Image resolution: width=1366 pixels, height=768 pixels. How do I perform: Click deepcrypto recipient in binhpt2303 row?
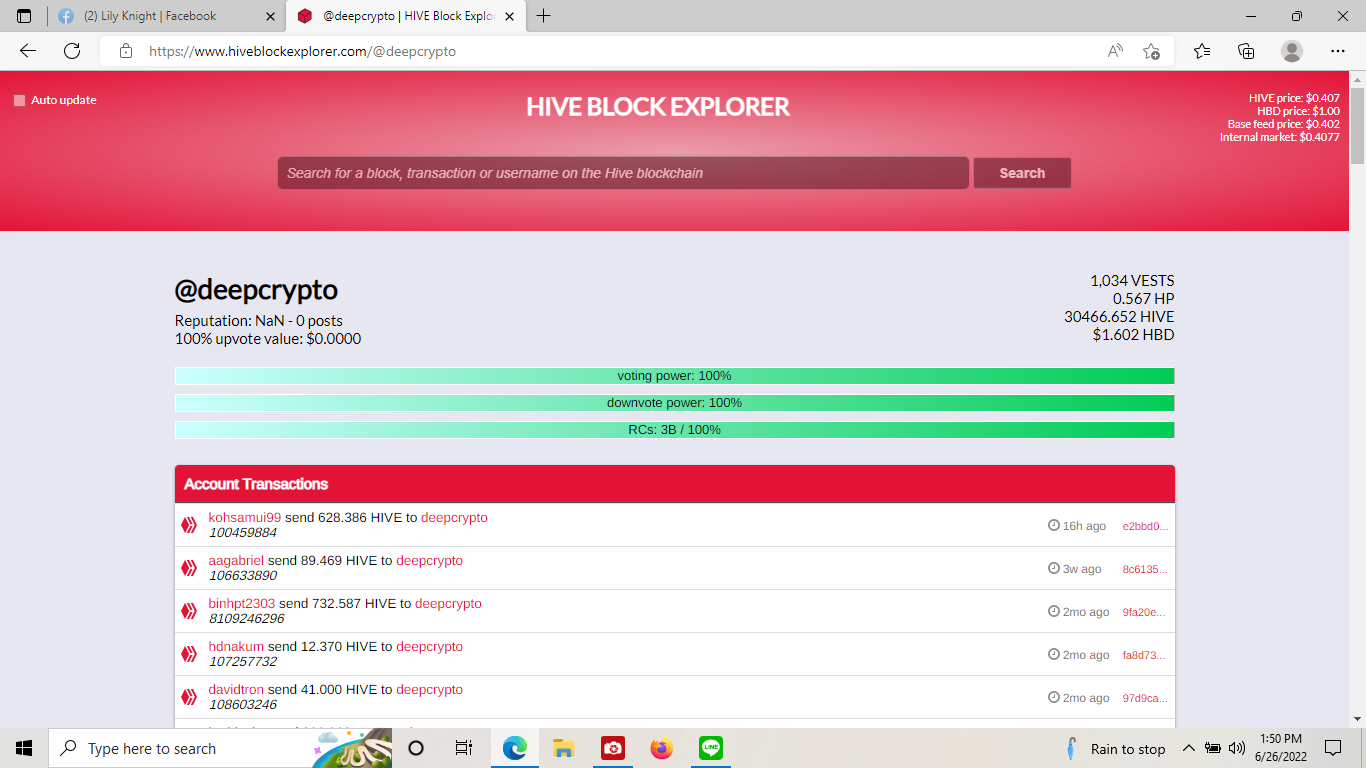pos(448,604)
